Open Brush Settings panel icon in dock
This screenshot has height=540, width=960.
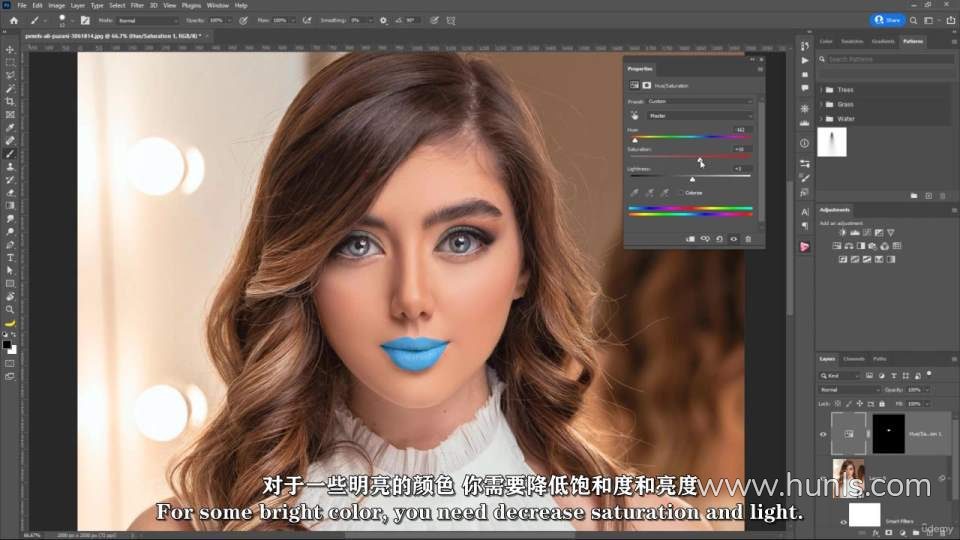(x=804, y=178)
